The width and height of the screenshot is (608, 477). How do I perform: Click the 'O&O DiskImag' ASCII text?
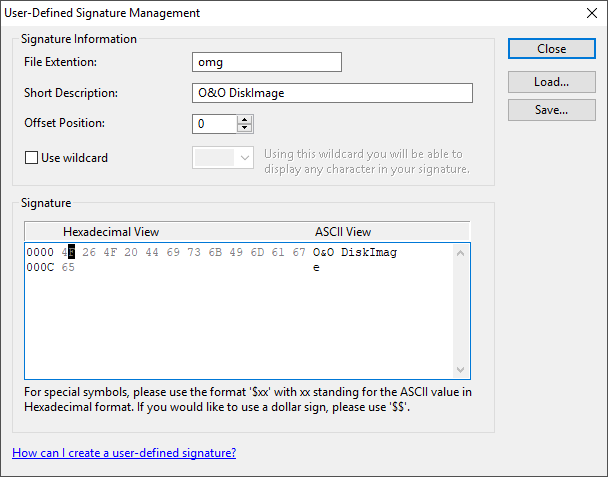(355, 253)
